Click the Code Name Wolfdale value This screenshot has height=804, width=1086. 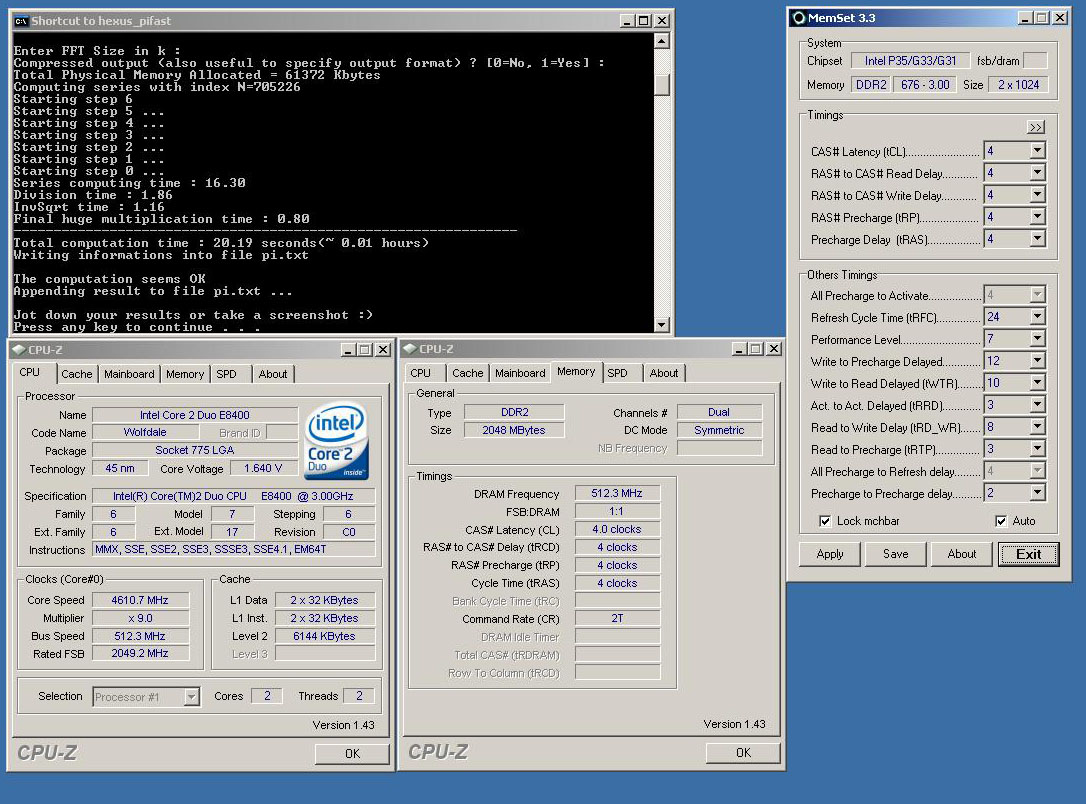pos(145,433)
